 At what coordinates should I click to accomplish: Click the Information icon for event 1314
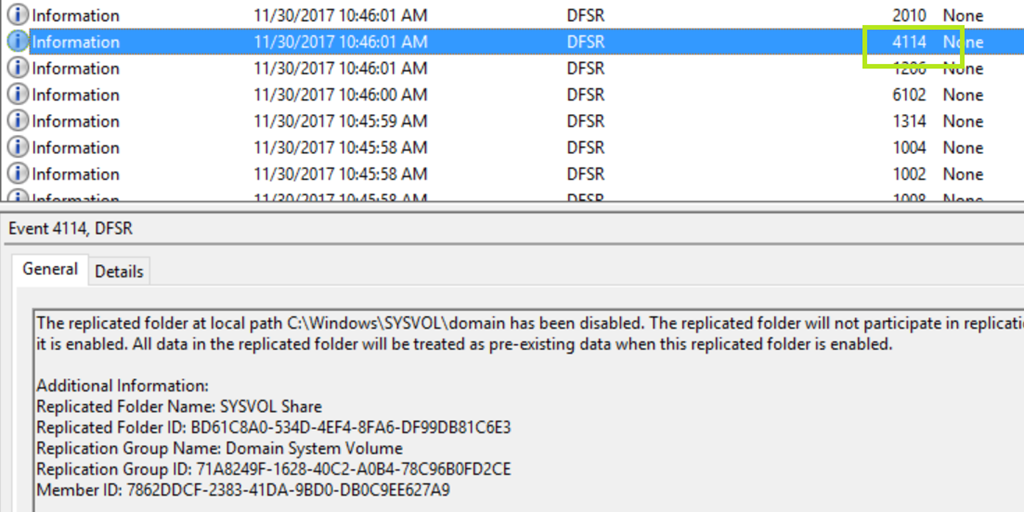(18, 121)
